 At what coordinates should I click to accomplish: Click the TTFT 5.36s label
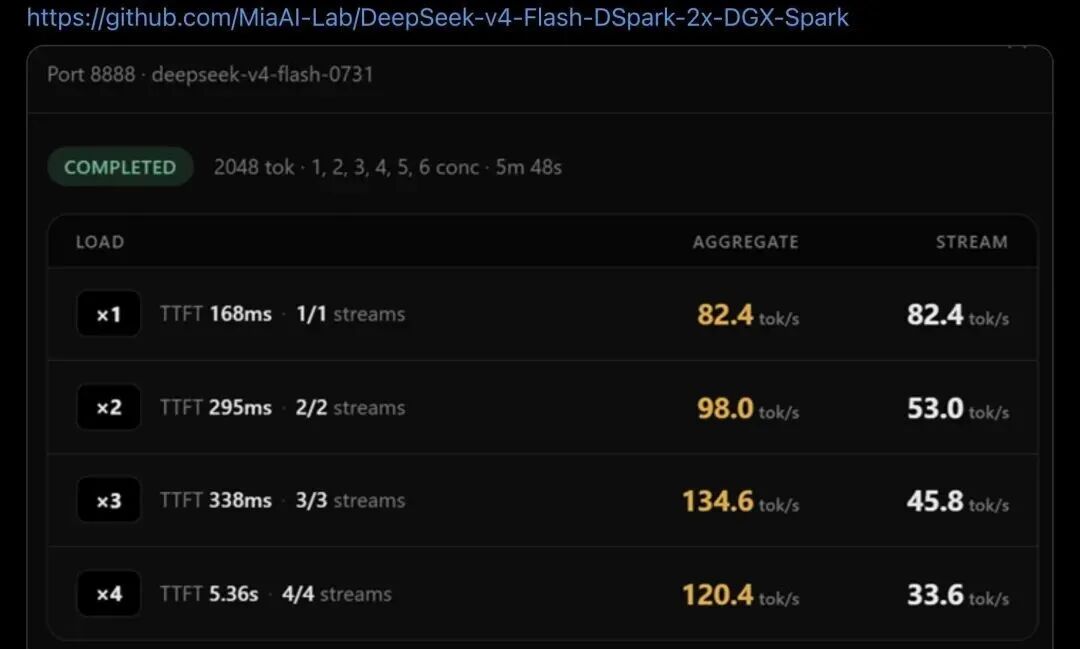209,594
